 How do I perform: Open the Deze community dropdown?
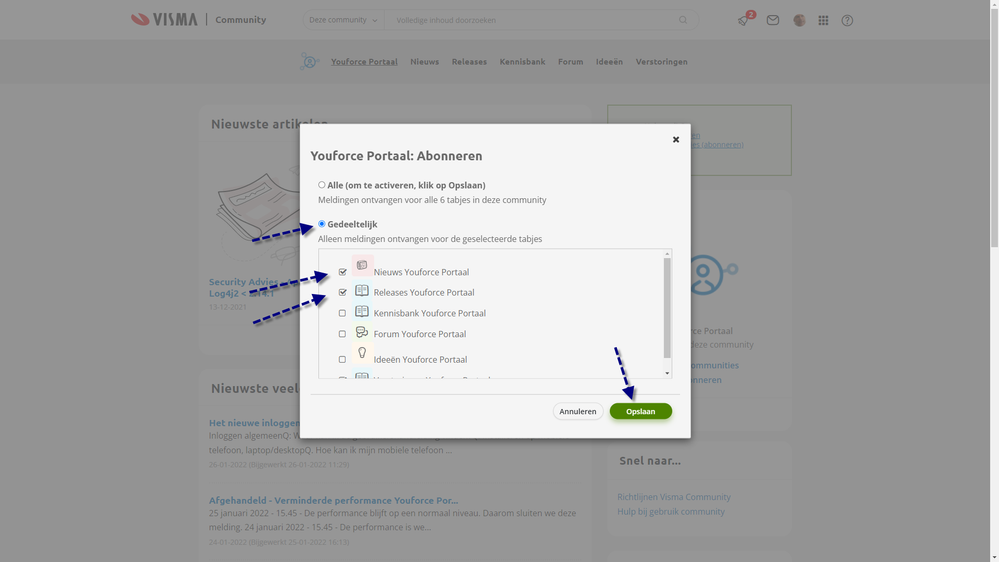tap(343, 20)
